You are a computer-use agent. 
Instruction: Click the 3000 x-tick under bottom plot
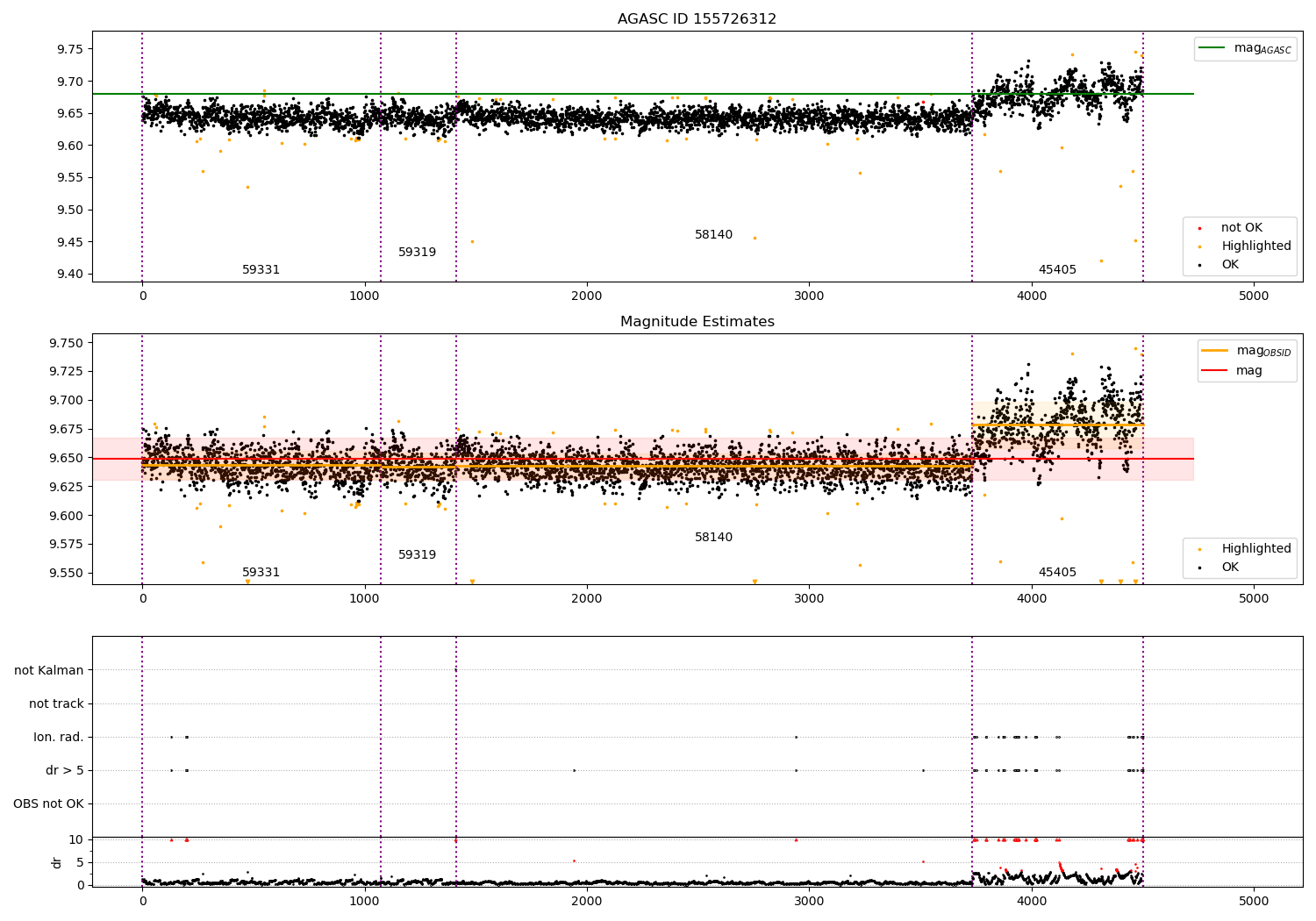809,902
